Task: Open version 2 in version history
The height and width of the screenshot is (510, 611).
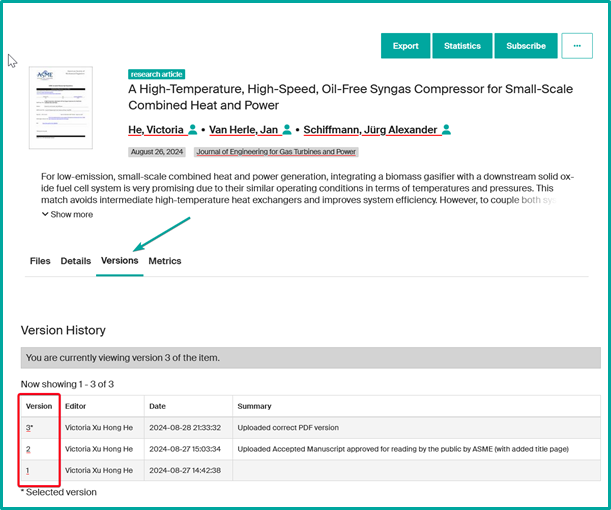Action: (29, 449)
